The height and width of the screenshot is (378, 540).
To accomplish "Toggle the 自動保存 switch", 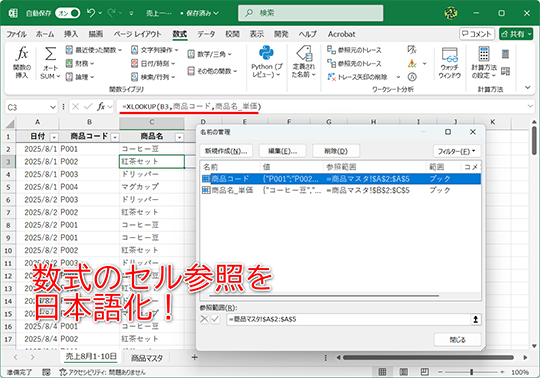I will click(68, 13).
